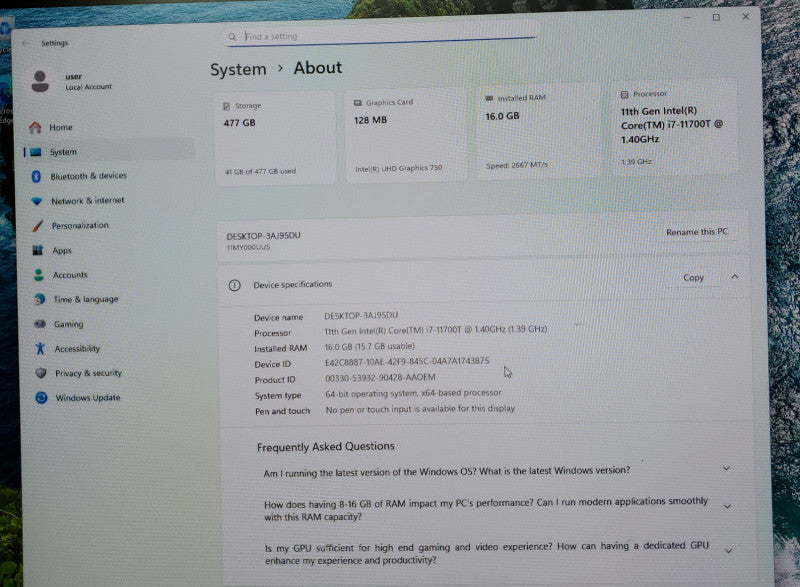Collapse the Device specifications section
800x587 pixels.
(734, 277)
